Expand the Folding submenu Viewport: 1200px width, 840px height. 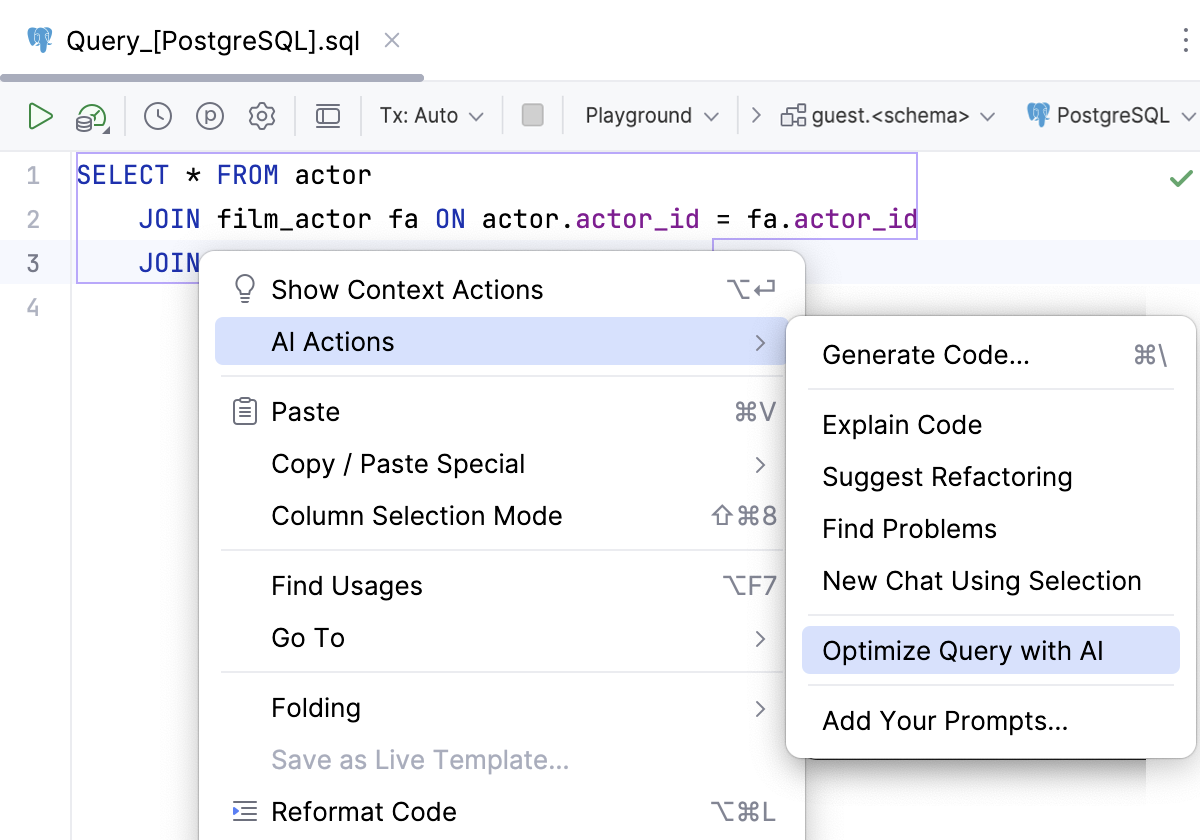coord(761,708)
